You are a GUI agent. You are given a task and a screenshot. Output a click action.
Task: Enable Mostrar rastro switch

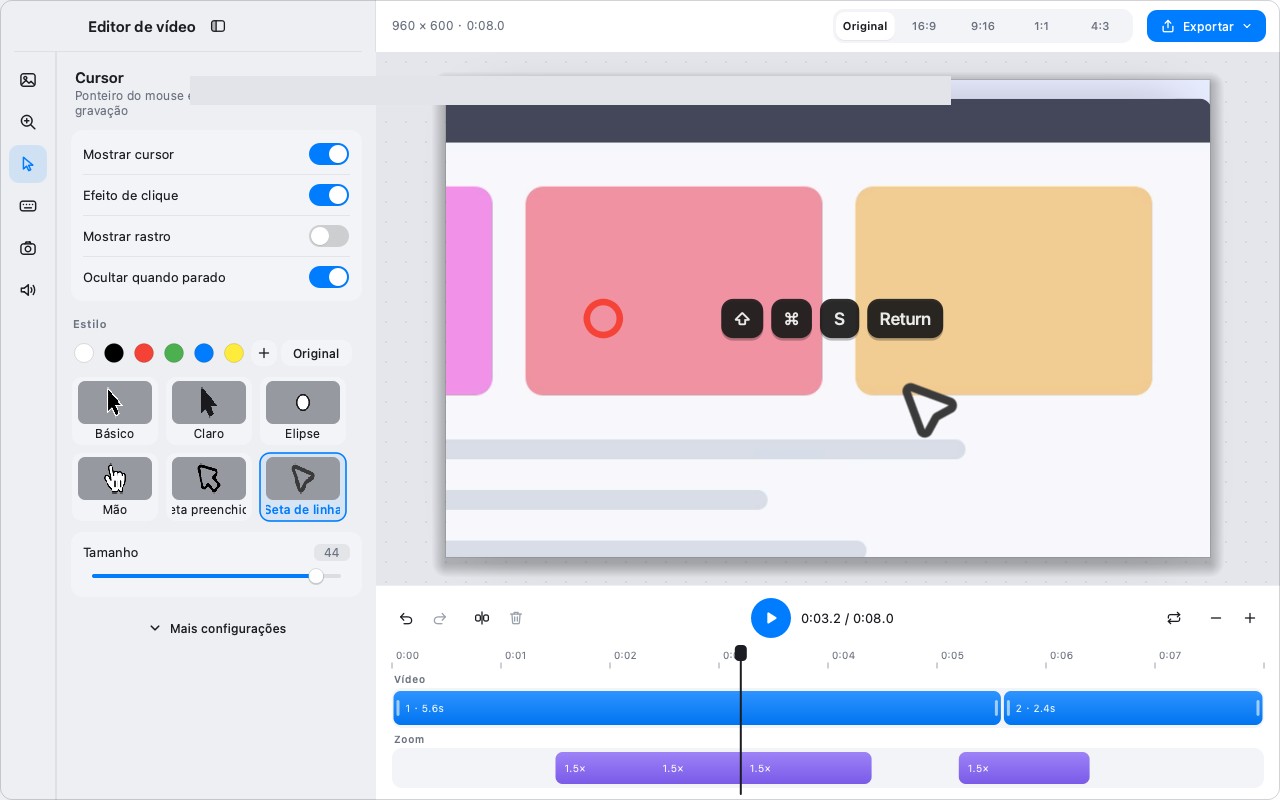[329, 236]
